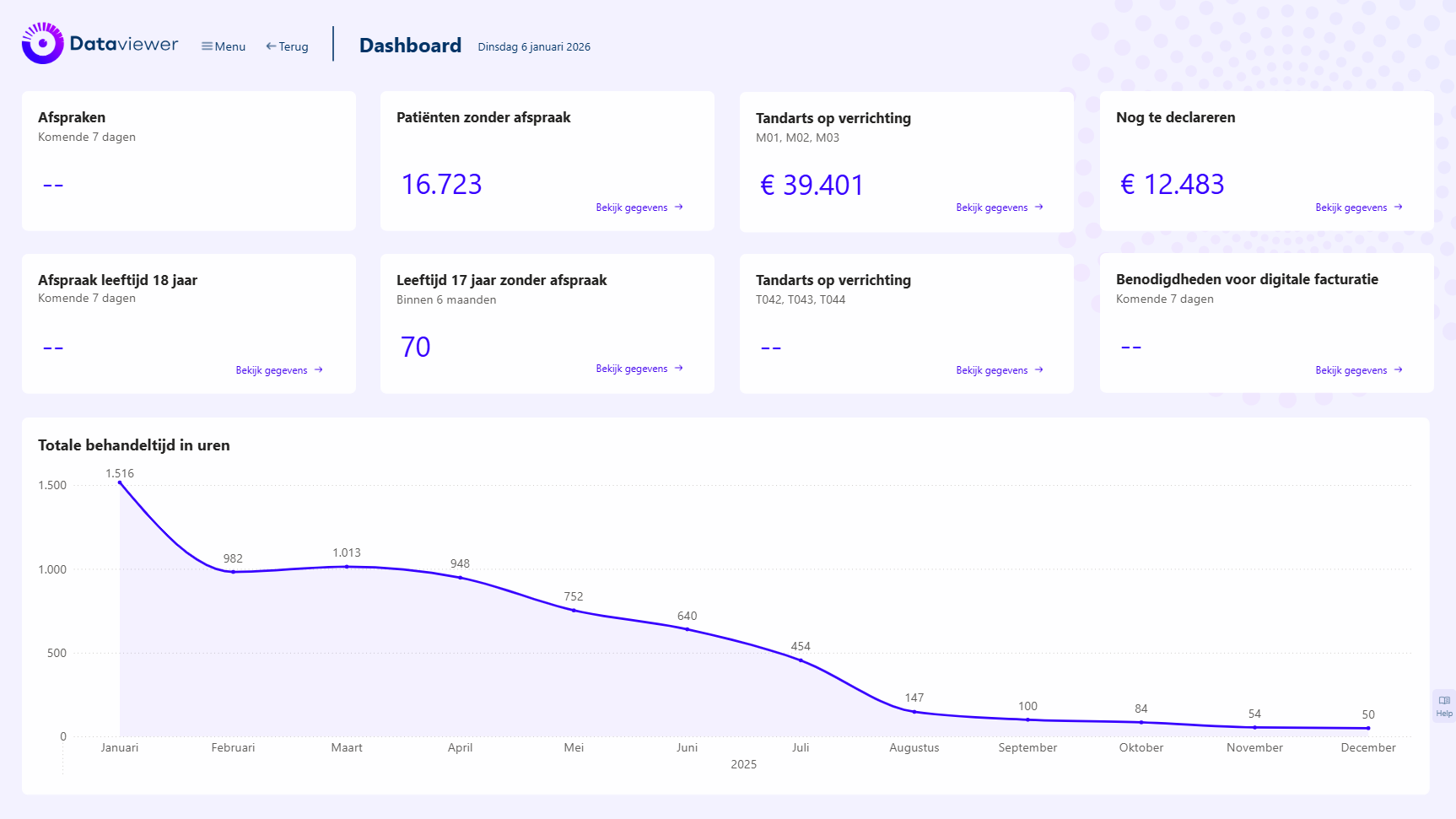
Task: Select the Augustus data point at 147
Action: point(914,712)
